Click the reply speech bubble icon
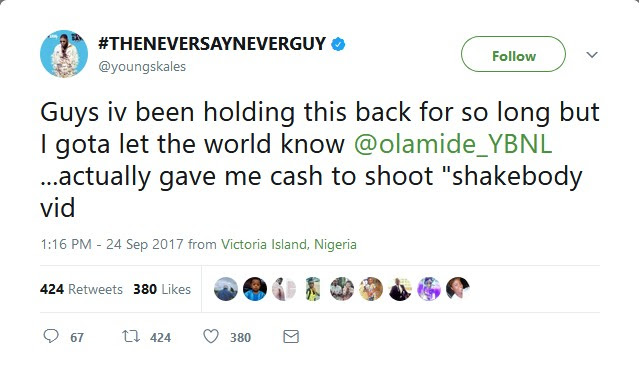The height and width of the screenshot is (372, 639). point(51,337)
